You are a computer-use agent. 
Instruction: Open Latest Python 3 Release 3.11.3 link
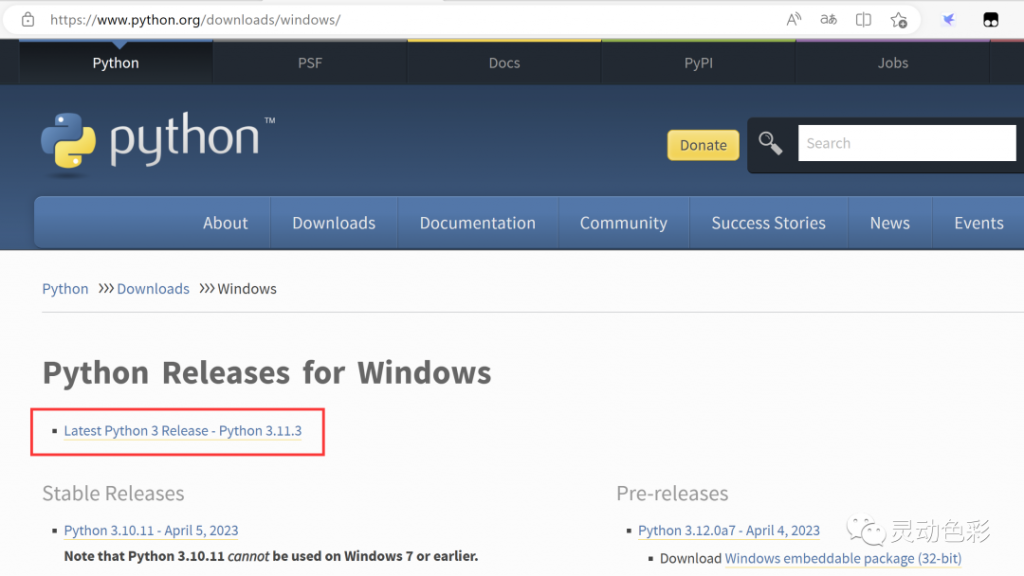(183, 431)
